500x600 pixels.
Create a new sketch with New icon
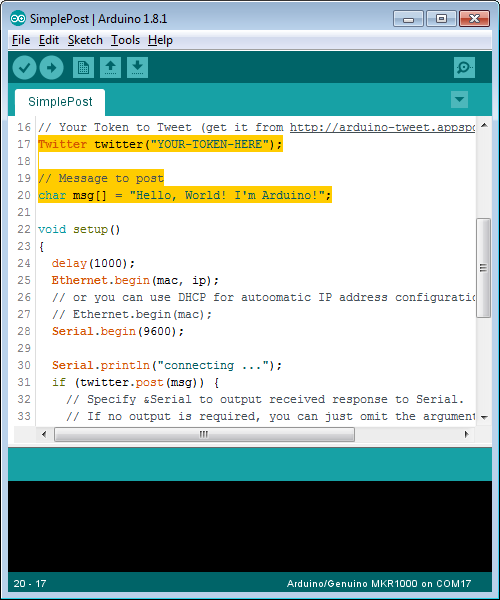click(83, 68)
